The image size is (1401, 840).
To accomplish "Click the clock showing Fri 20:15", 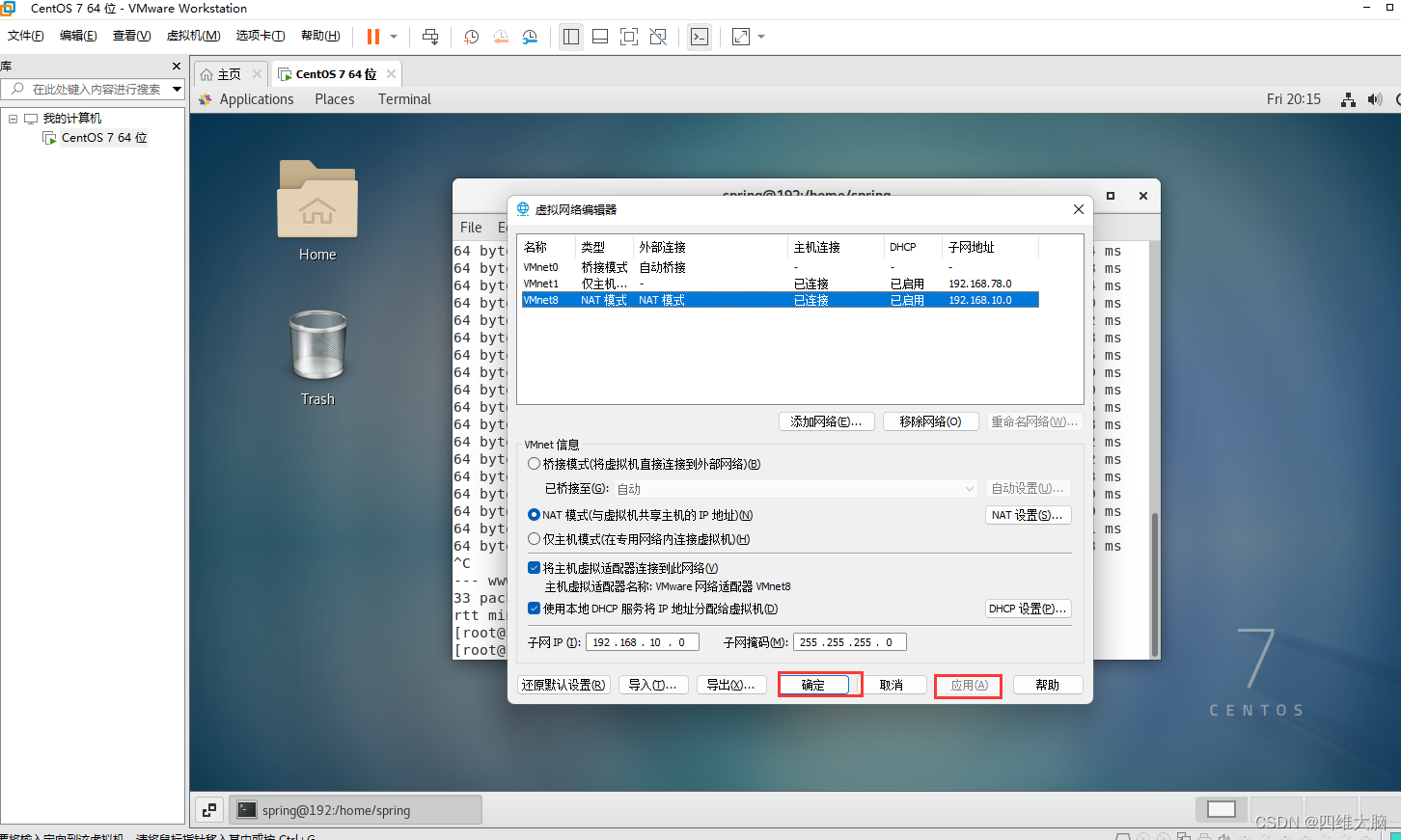I will (1293, 99).
